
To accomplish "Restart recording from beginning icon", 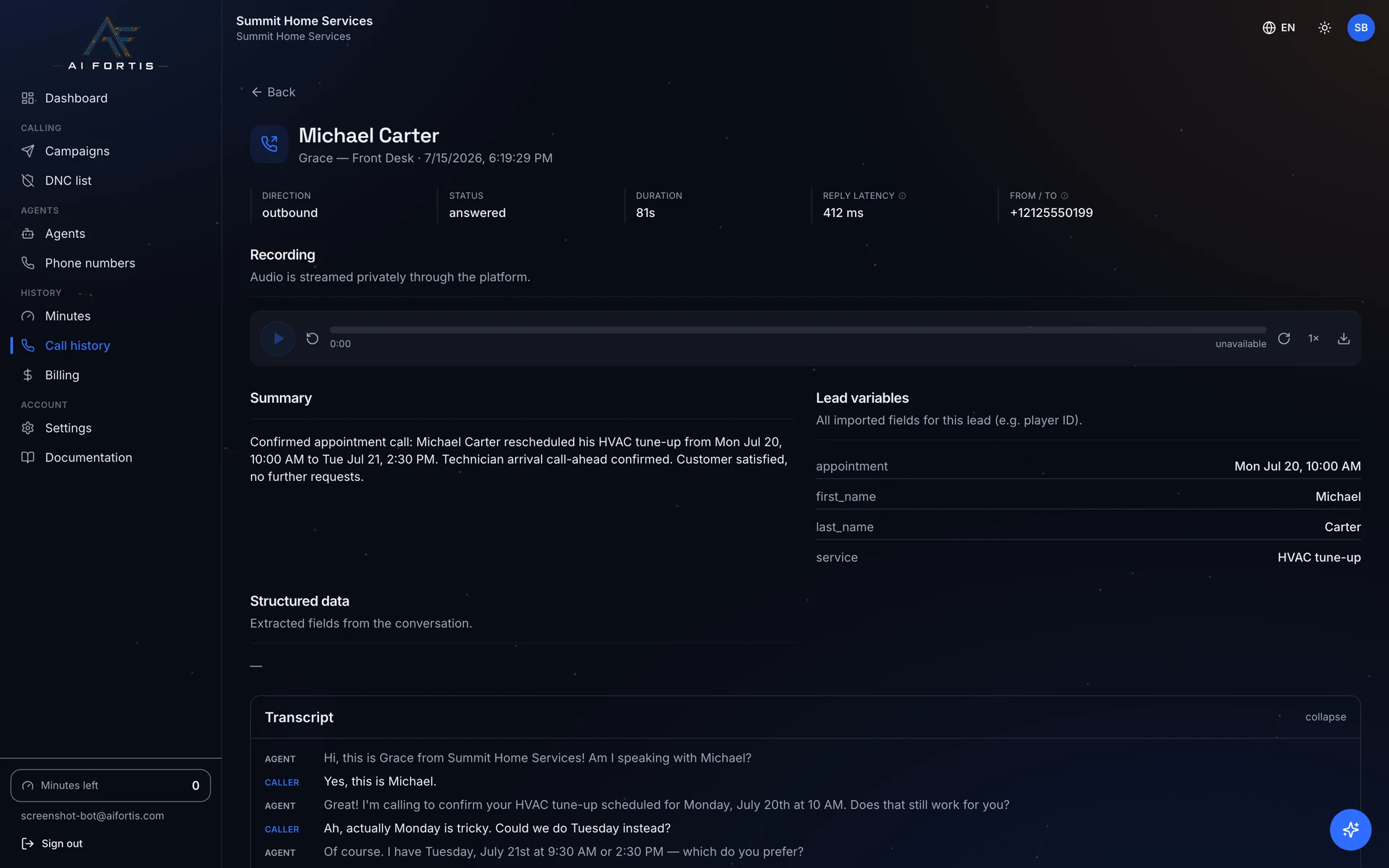I will coord(312,339).
